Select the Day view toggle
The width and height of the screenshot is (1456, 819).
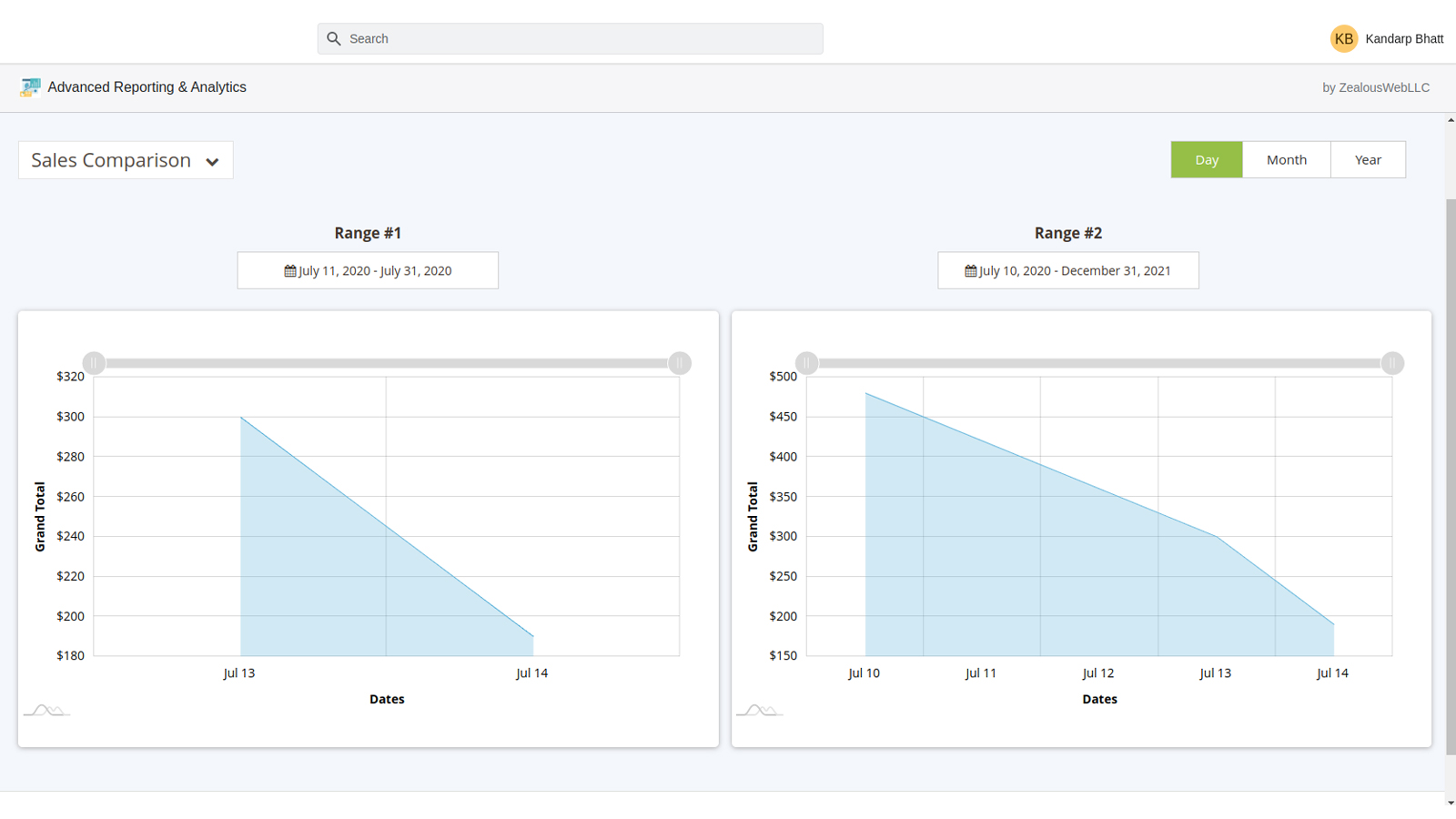[x=1206, y=160]
